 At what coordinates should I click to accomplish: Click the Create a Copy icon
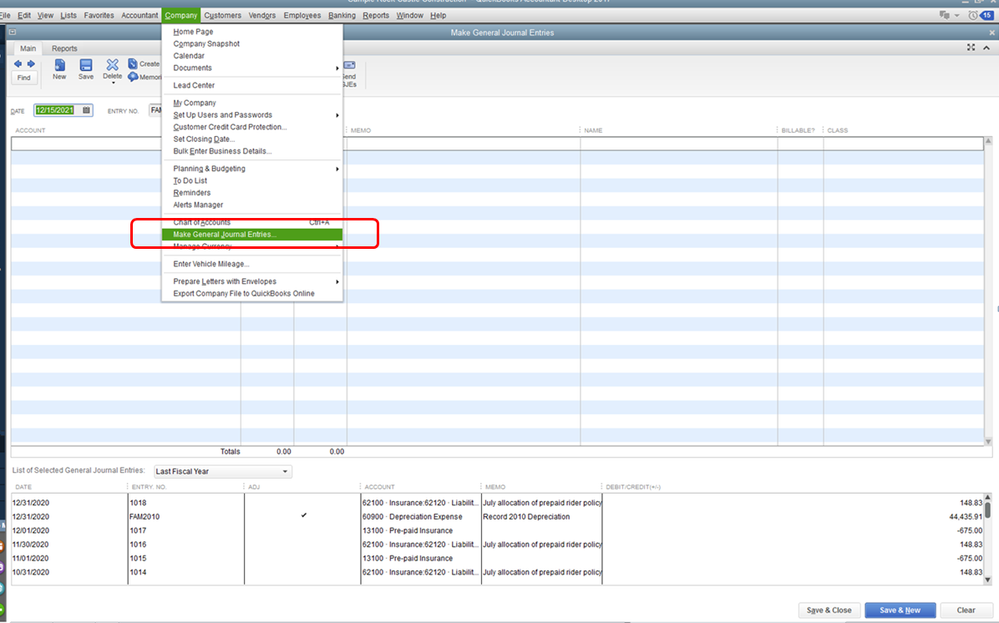pyautogui.click(x=133, y=64)
